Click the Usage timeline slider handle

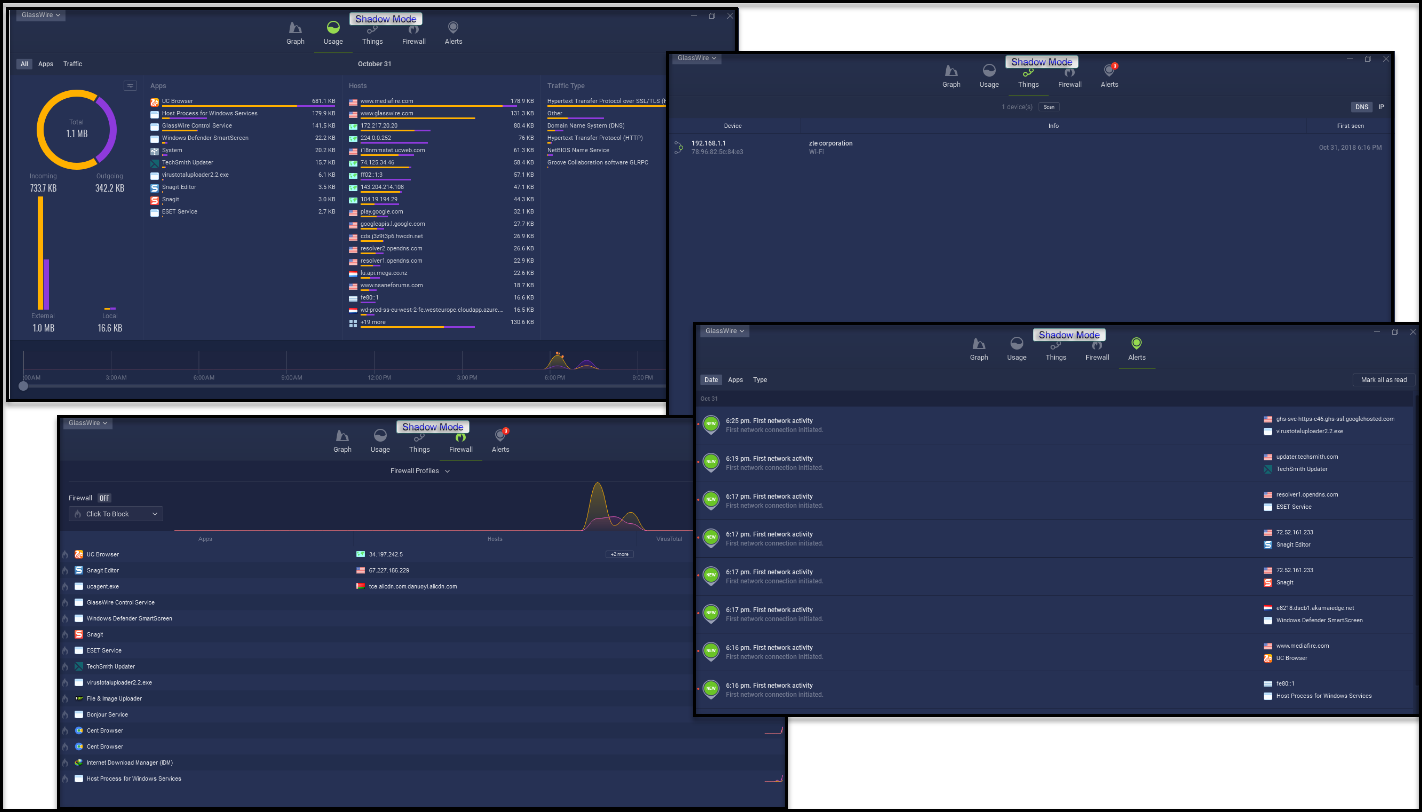pos(24,386)
